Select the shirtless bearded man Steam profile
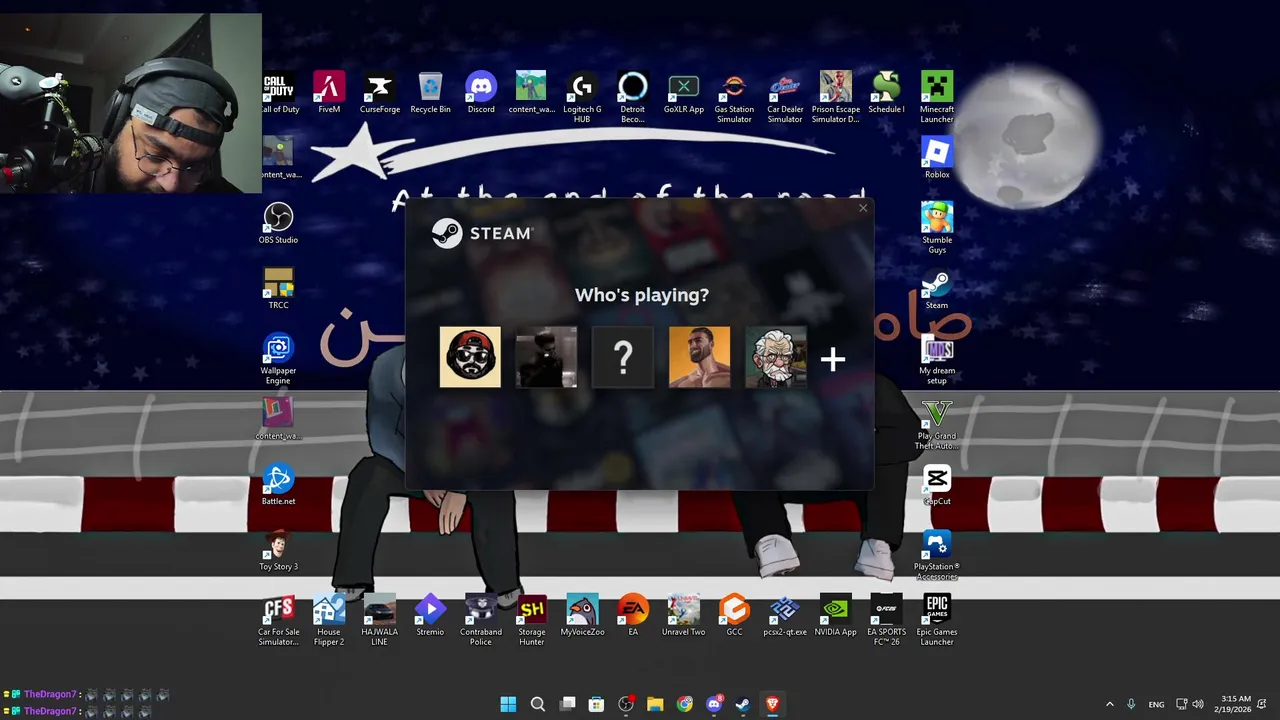1280x720 pixels. point(699,357)
